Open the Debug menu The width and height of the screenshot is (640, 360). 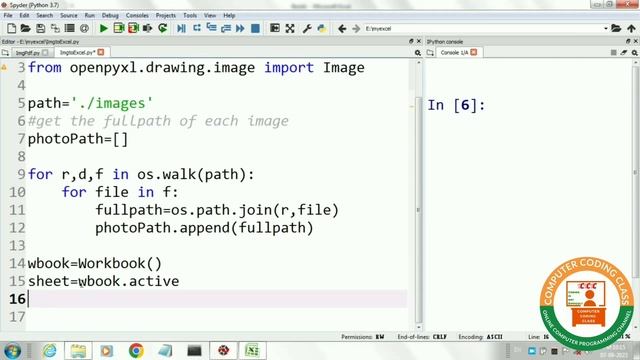(x=110, y=16)
